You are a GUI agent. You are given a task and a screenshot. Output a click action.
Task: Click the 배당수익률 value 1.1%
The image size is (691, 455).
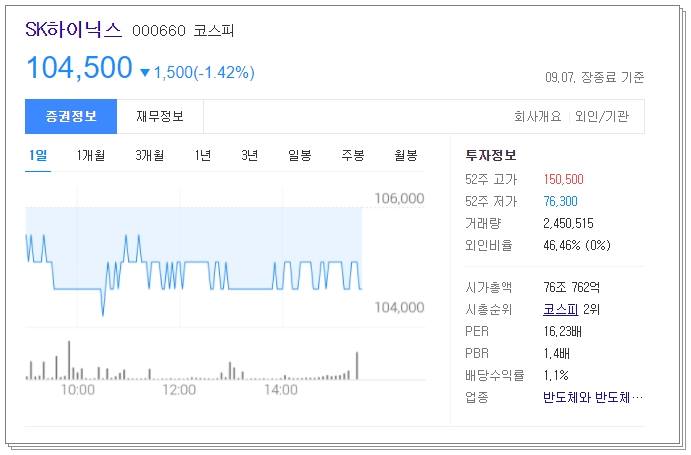556,375
